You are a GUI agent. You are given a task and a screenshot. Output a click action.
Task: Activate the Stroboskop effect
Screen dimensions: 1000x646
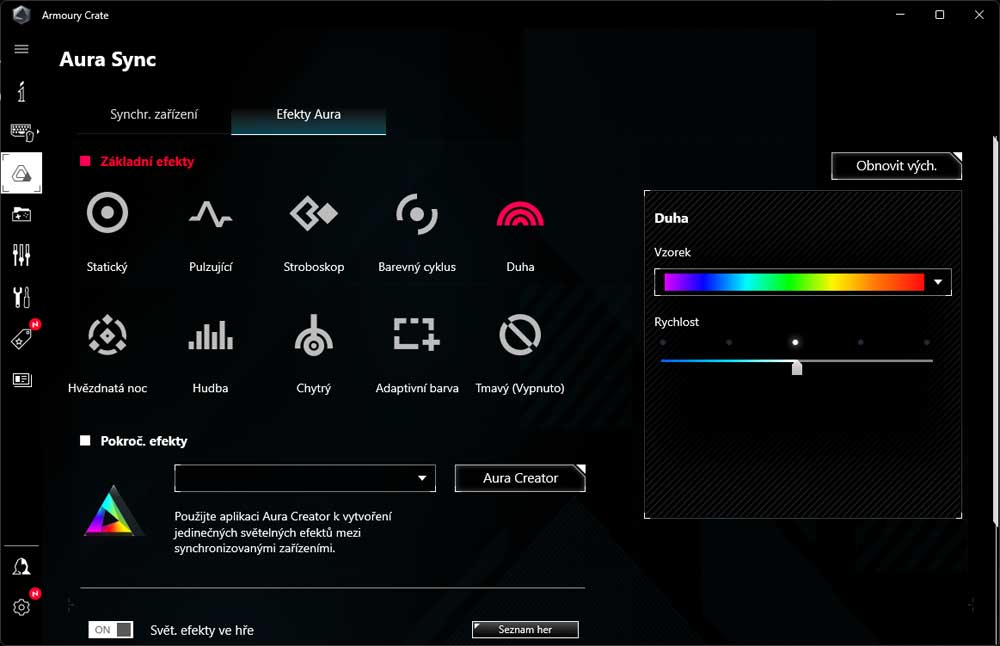[313, 212]
